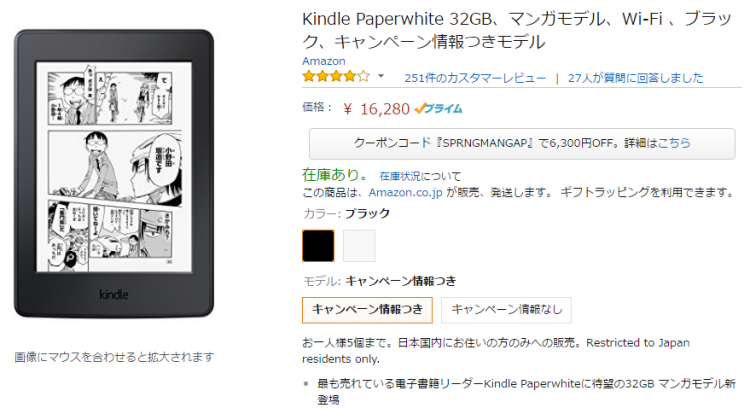Image resolution: width=750 pixels, height=408 pixels.
Task: Click the product title heading
Action: click(517, 30)
